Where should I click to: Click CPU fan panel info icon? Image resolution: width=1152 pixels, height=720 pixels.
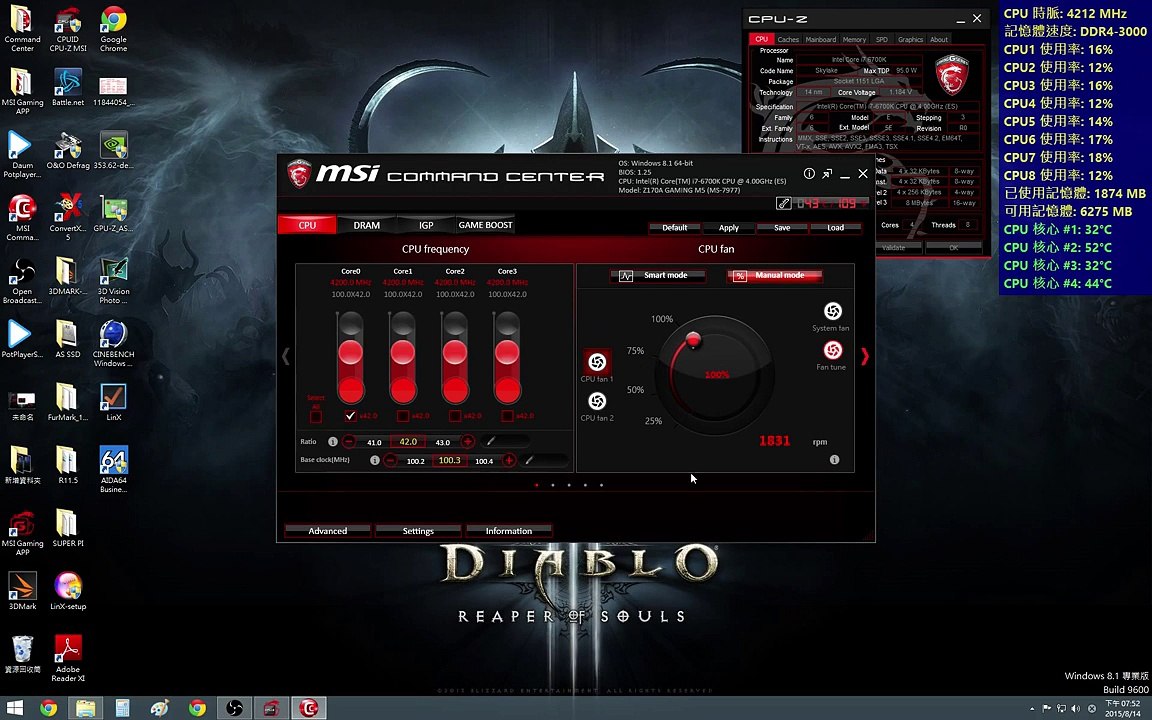pyautogui.click(x=835, y=459)
